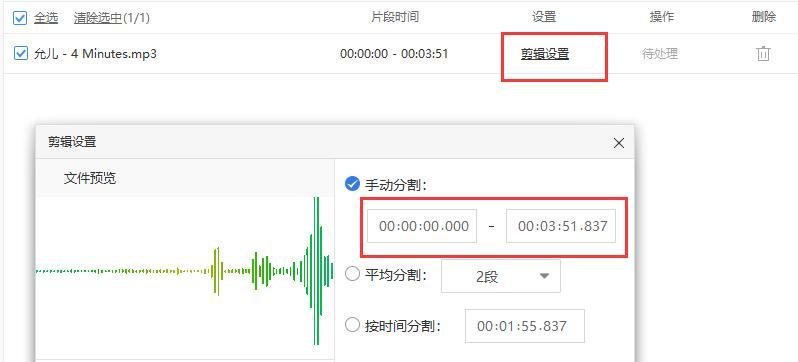Edit the end time field 00:03:51.837
This screenshot has width=798, height=362.
(x=561, y=226)
